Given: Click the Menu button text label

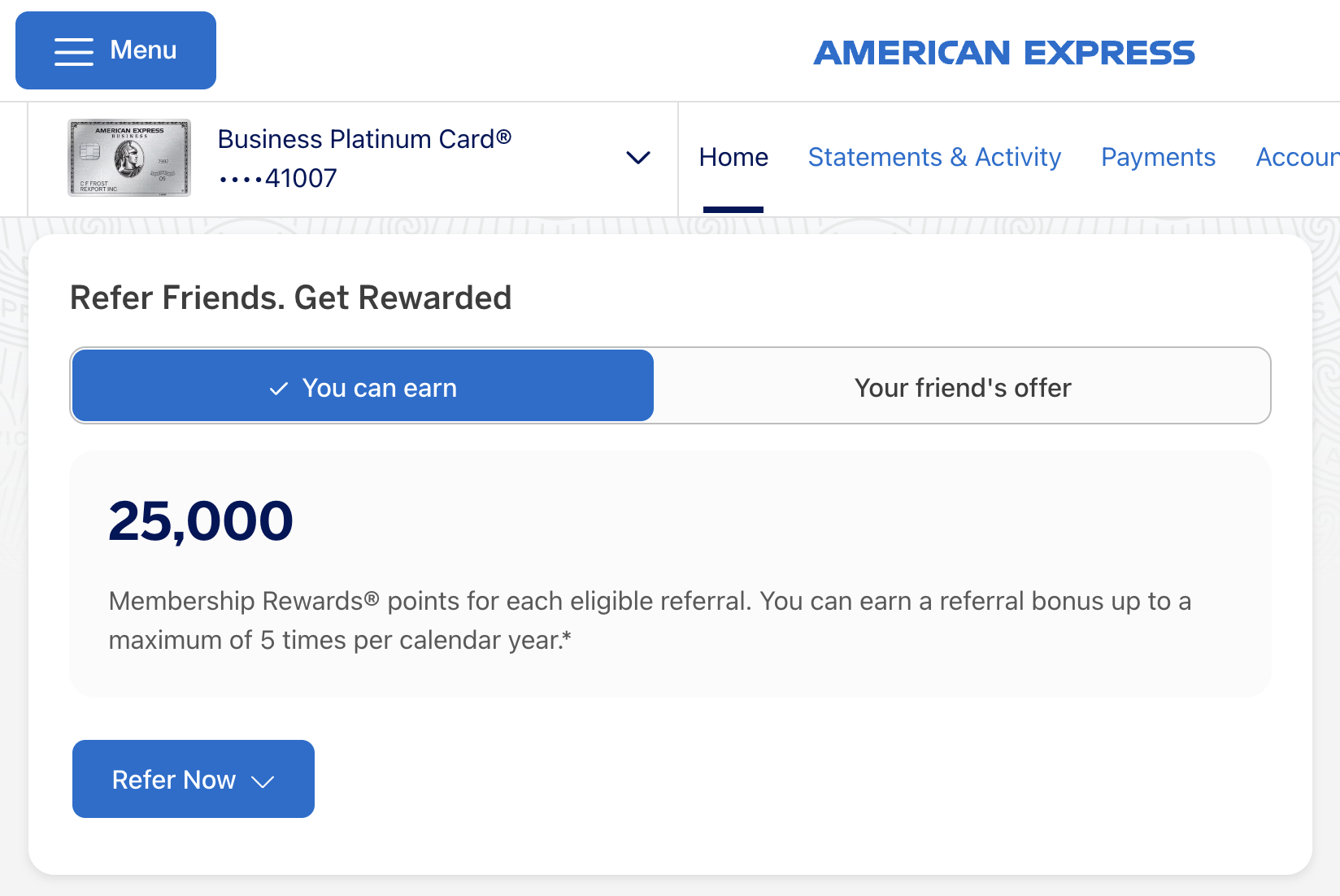Looking at the screenshot, I should [143, 50].
